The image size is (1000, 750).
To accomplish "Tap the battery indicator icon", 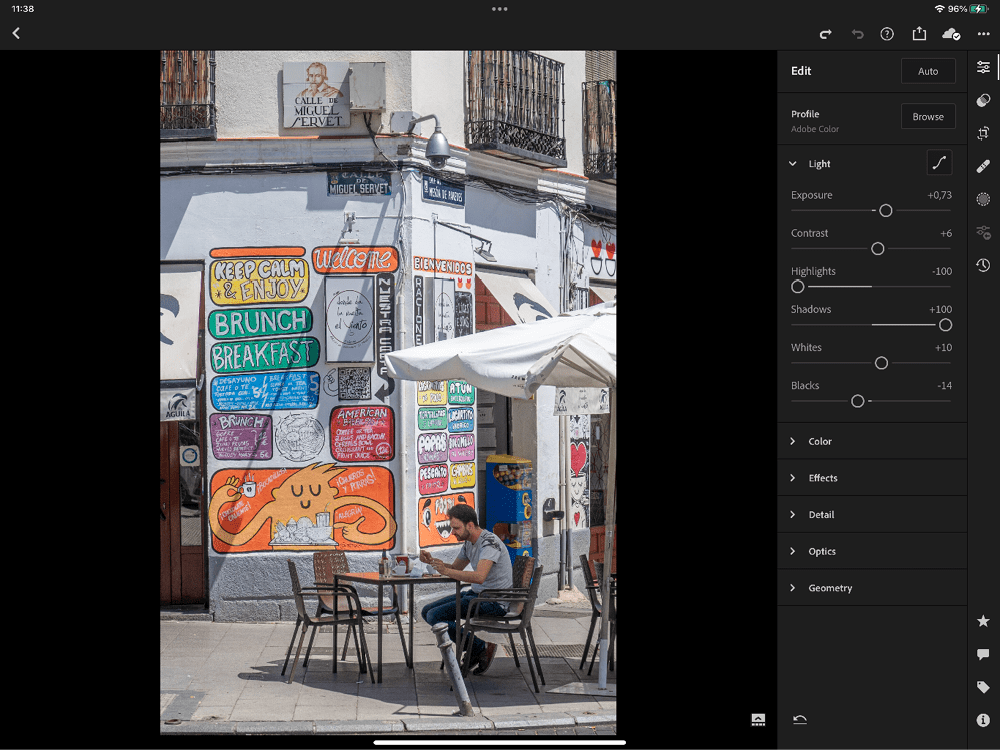I will 979,9.
